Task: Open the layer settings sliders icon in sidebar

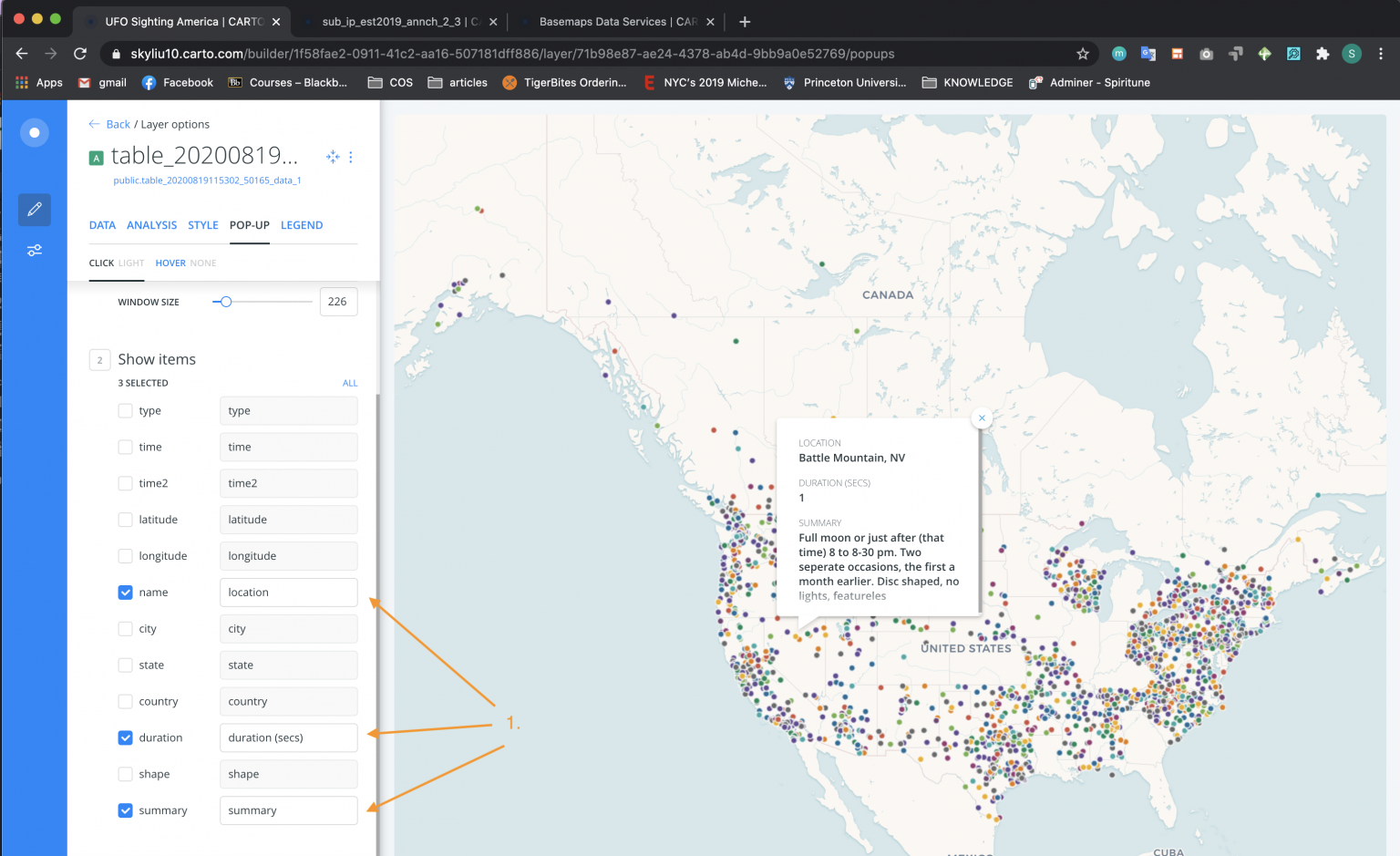Action: point(34,250)
